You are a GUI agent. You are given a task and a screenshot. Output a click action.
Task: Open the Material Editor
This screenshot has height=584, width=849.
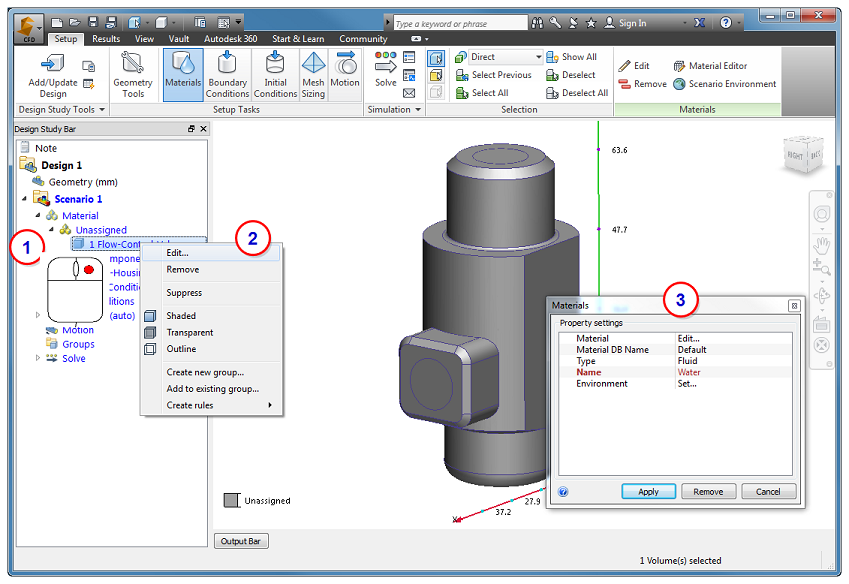click(710, 65)
